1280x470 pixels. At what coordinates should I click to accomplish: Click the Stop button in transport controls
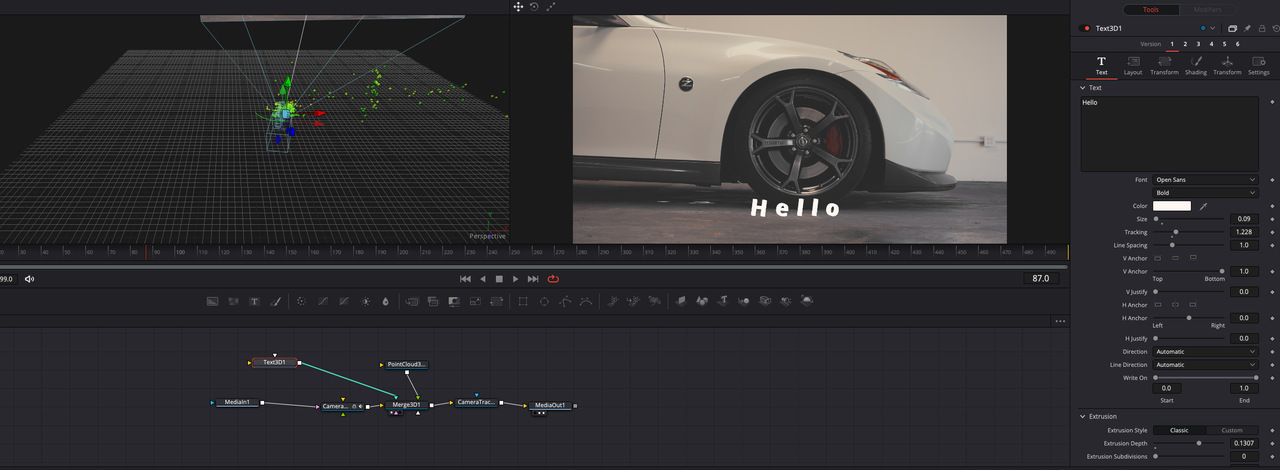tap(499, 279)
